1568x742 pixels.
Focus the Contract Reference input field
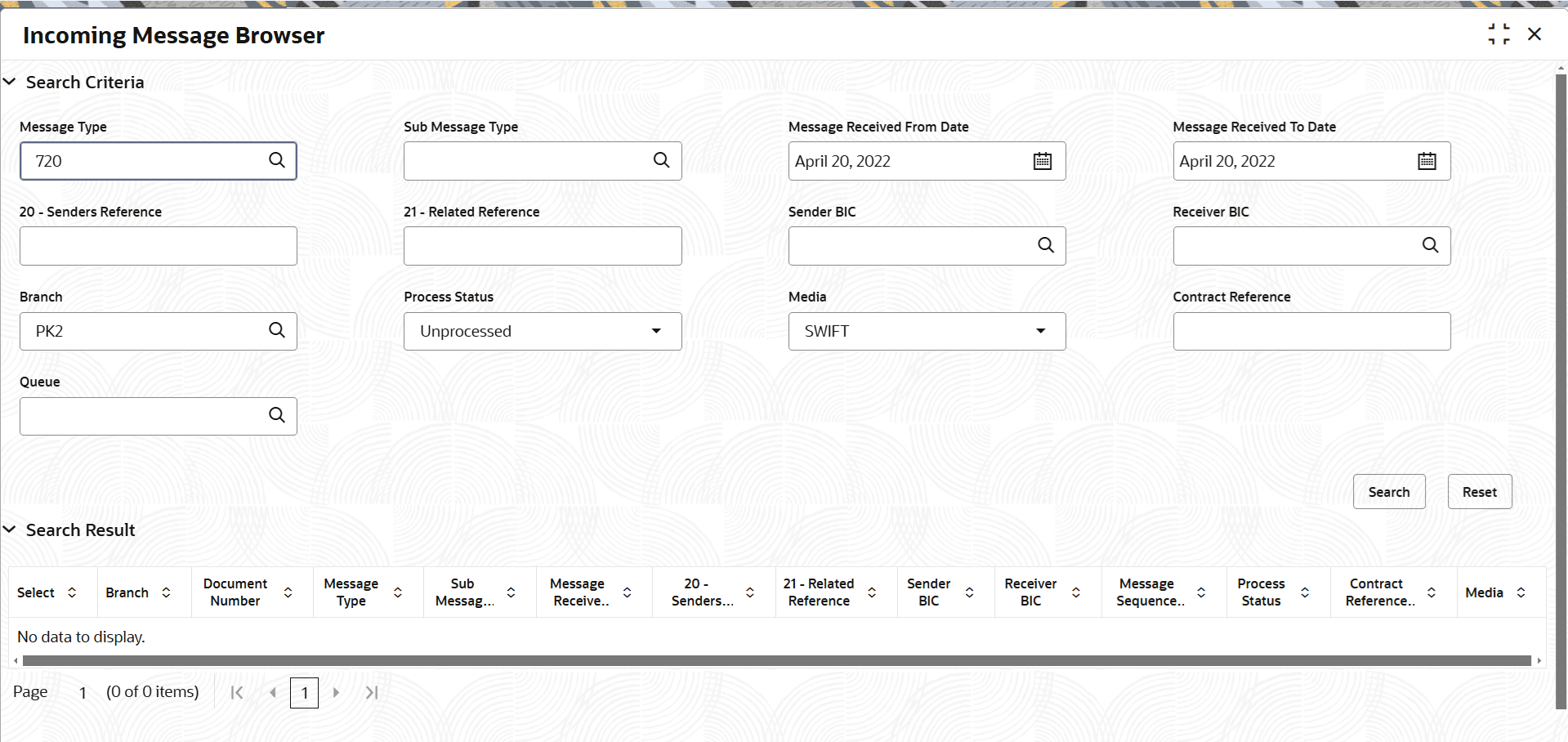(1312, 331)
